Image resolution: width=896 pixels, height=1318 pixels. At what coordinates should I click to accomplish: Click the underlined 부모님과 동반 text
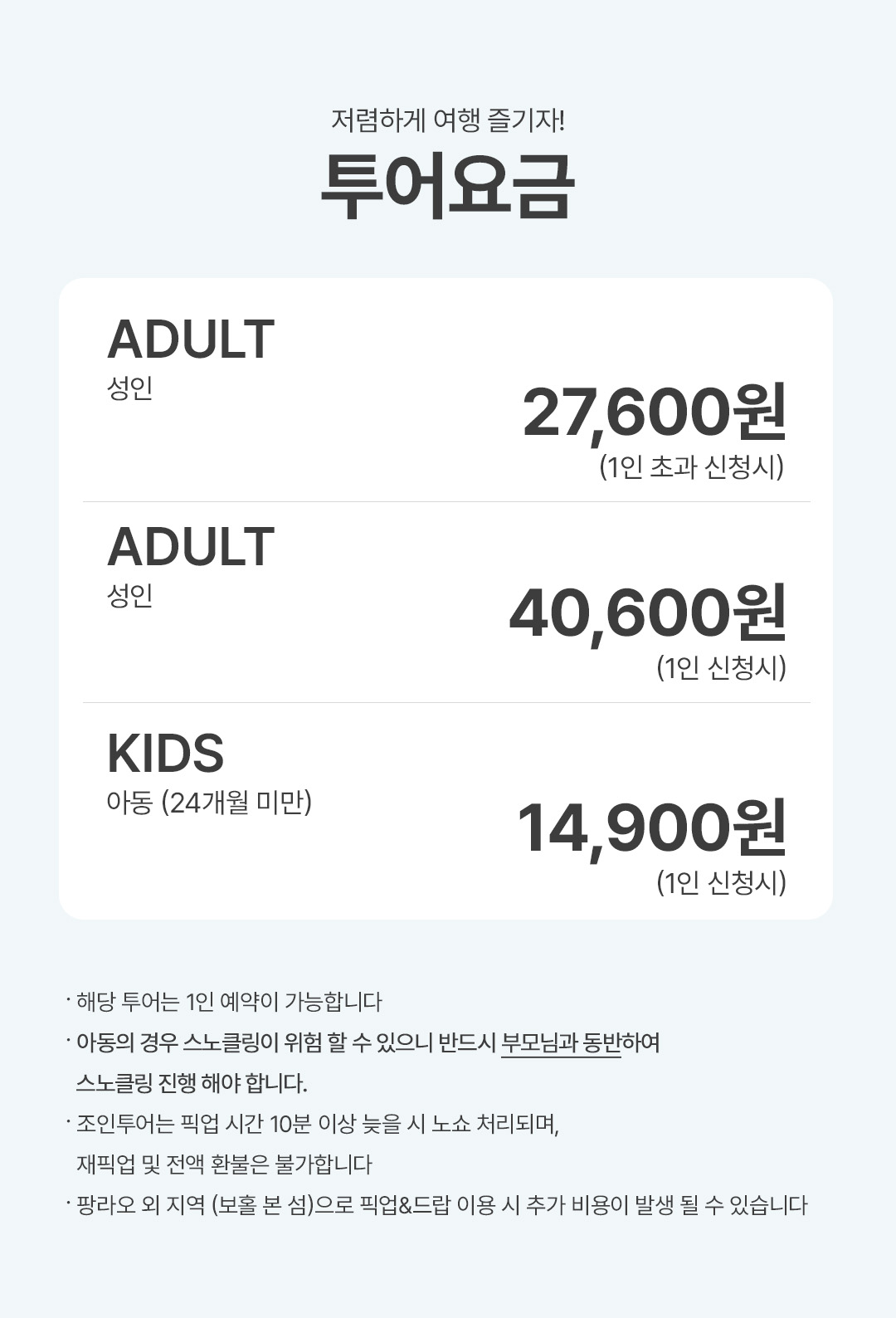(x=561, y=1042)
